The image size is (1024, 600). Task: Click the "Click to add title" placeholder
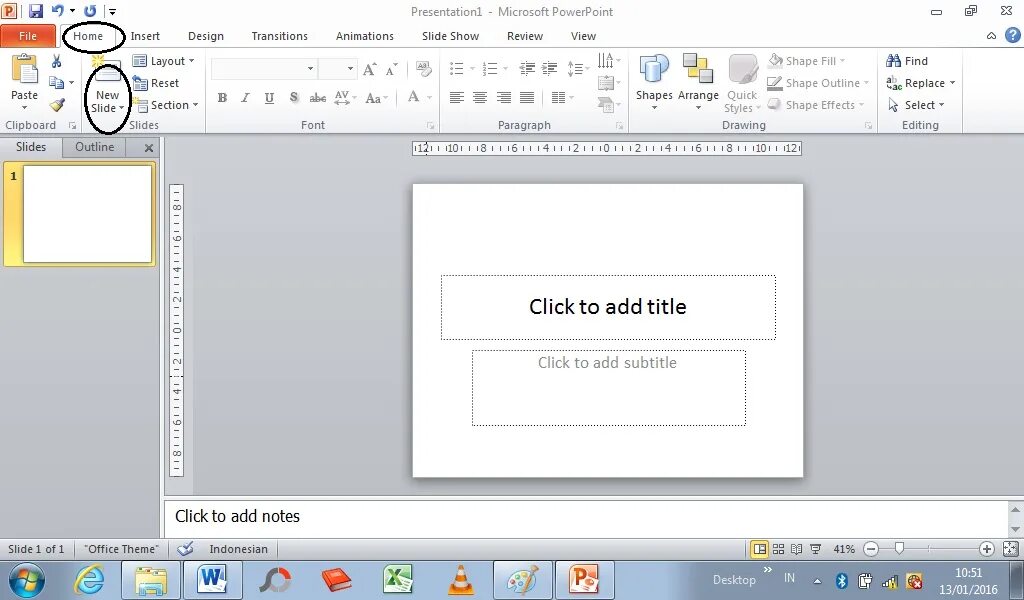(608, 307)
